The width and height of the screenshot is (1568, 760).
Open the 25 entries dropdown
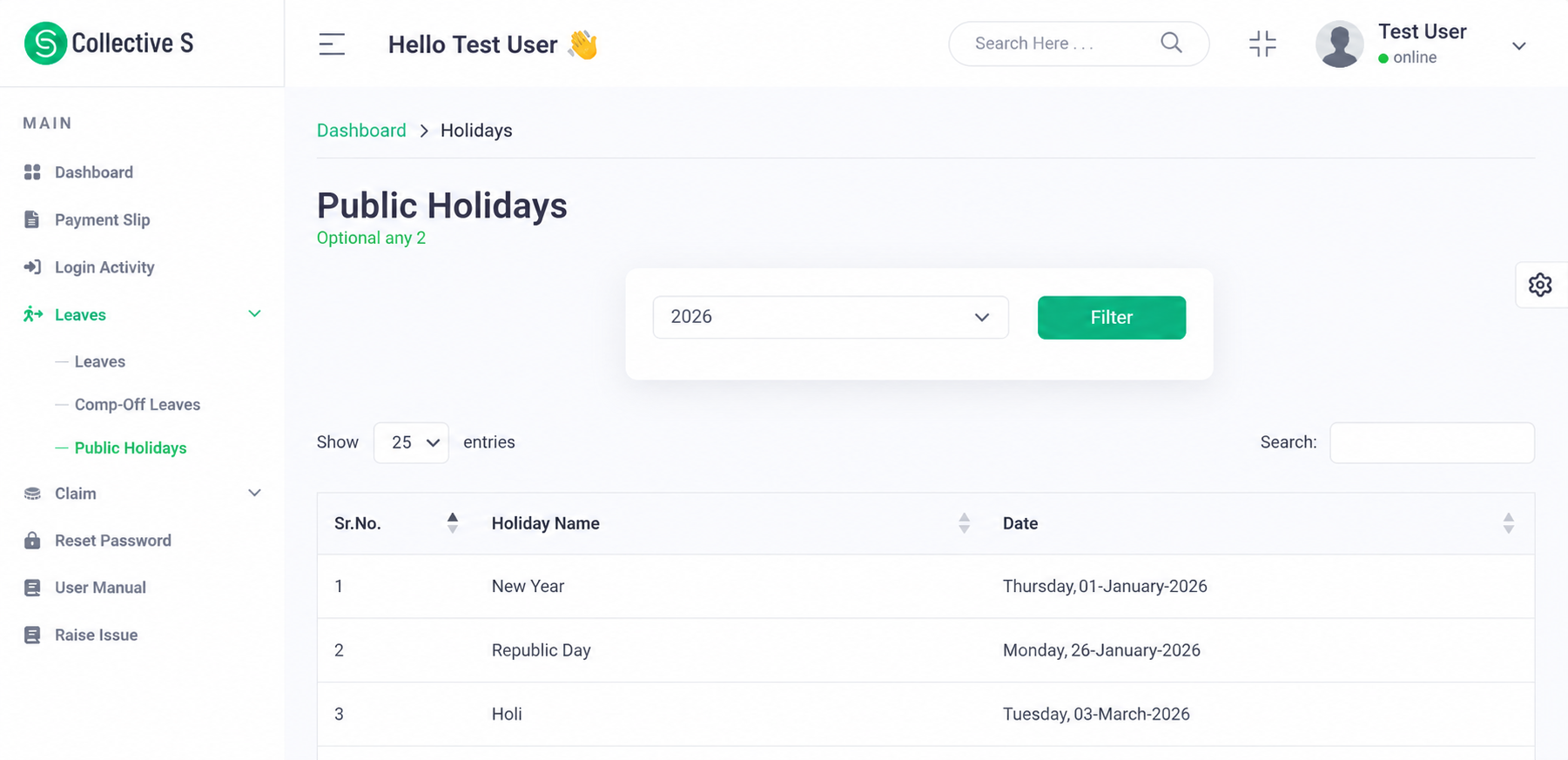point(411,442)
